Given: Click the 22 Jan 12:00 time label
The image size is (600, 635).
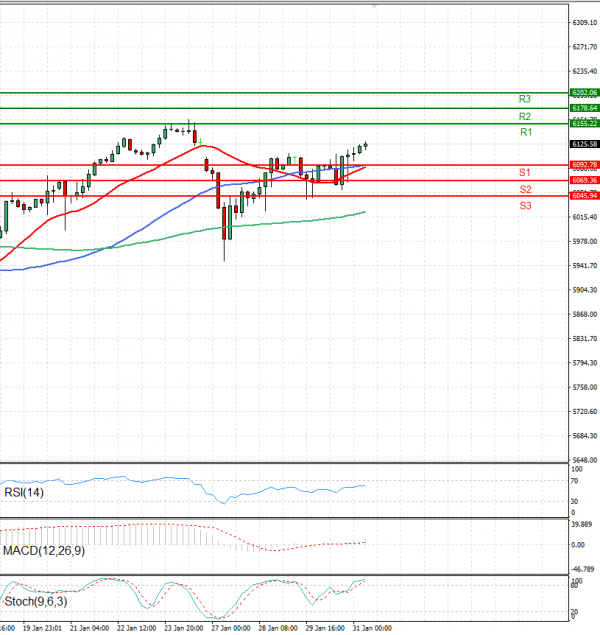Looking at the screenshot, I should [136, 628].
